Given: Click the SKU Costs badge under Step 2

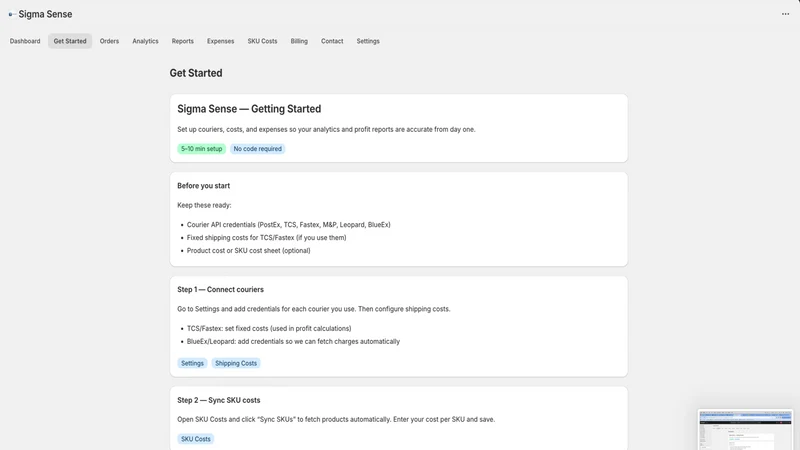Looking at the screenshot, I should (195, 439).
